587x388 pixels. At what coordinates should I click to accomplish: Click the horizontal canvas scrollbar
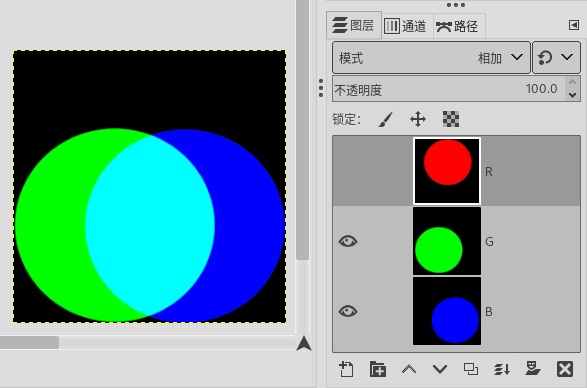tap(29, 343)
